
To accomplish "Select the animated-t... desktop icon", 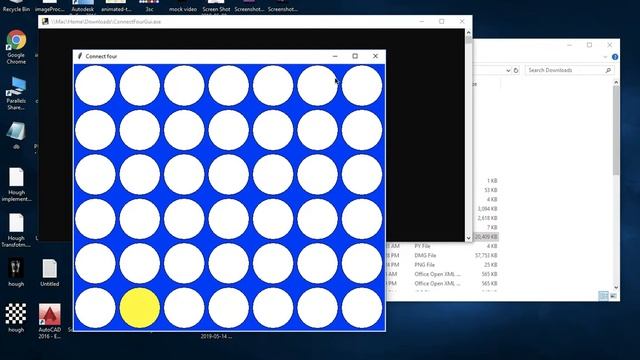I will [116, 6].
